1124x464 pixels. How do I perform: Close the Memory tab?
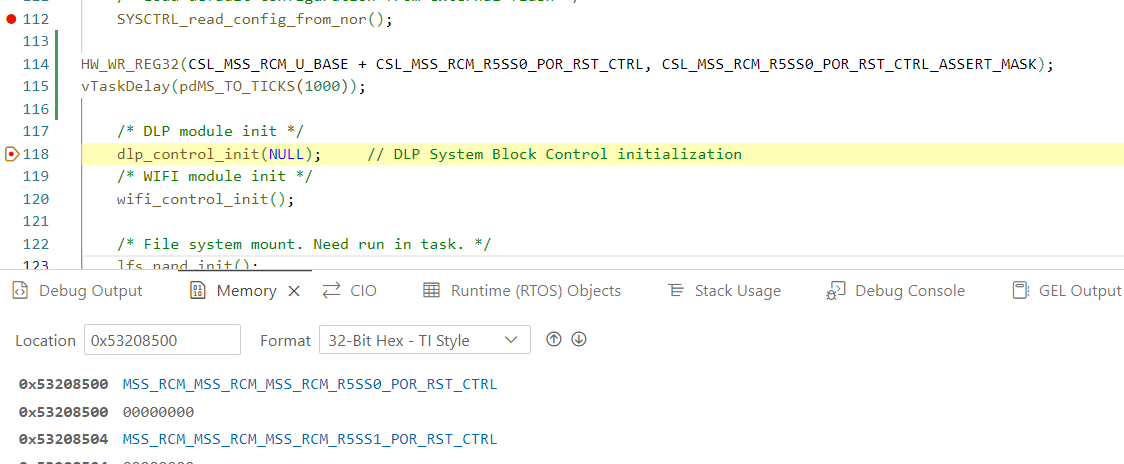coord(293,290)
